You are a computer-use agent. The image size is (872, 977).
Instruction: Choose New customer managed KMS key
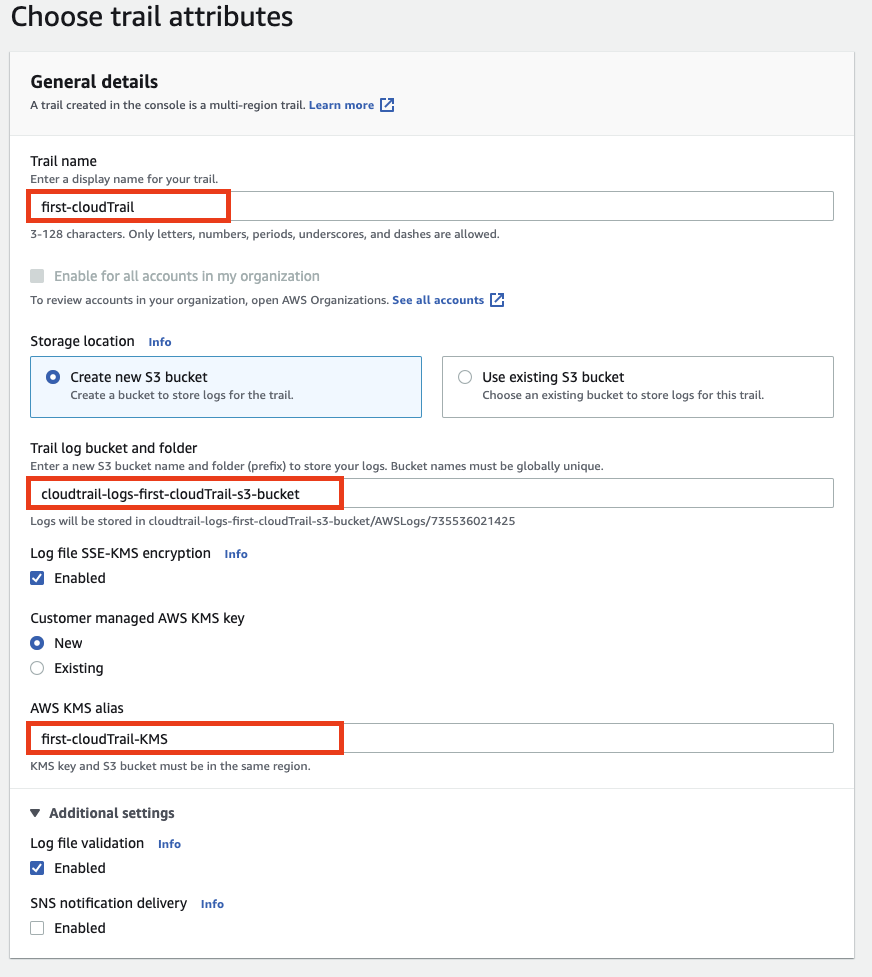(x=37, y=642)
